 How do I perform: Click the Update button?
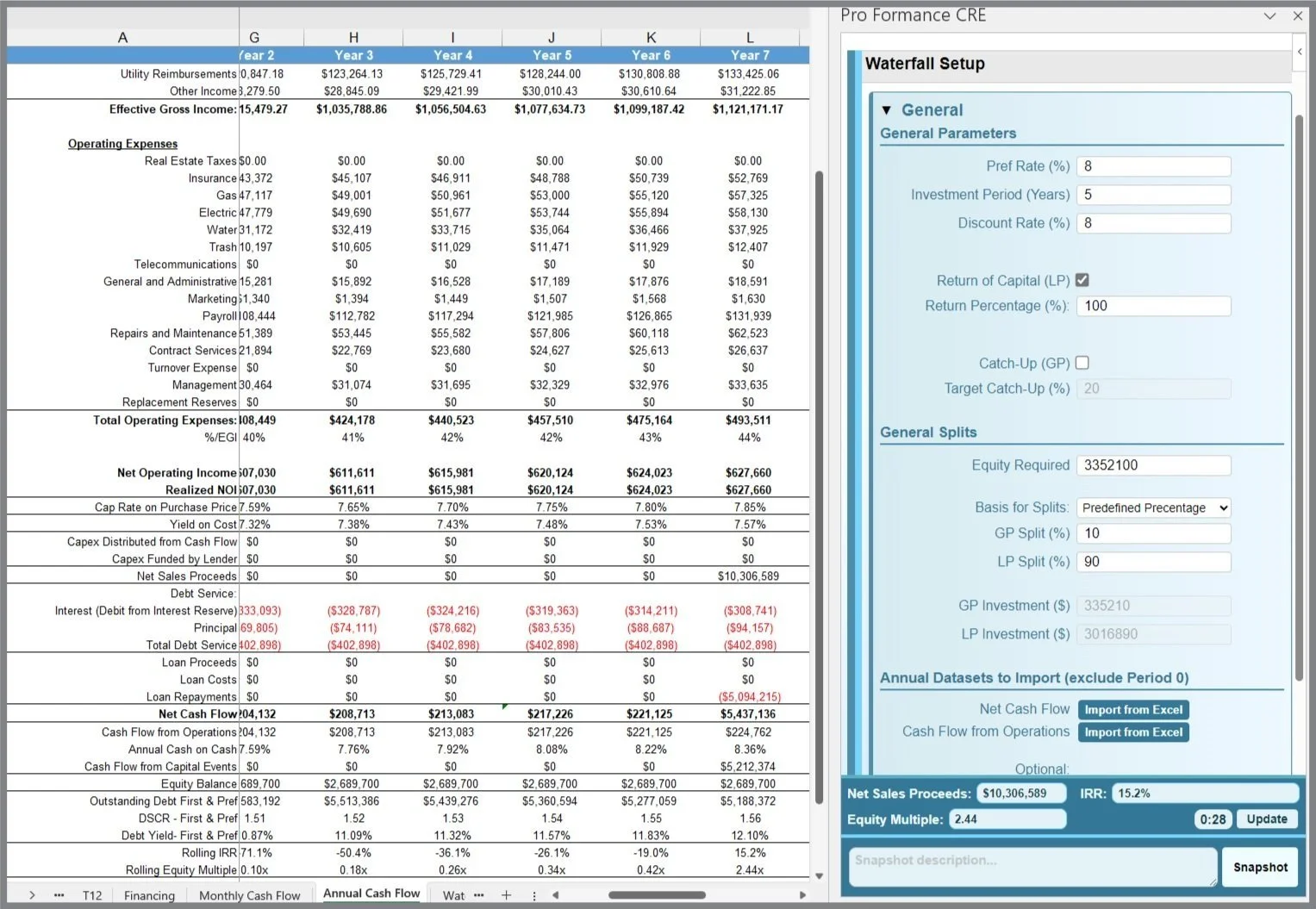point(1266,819)
